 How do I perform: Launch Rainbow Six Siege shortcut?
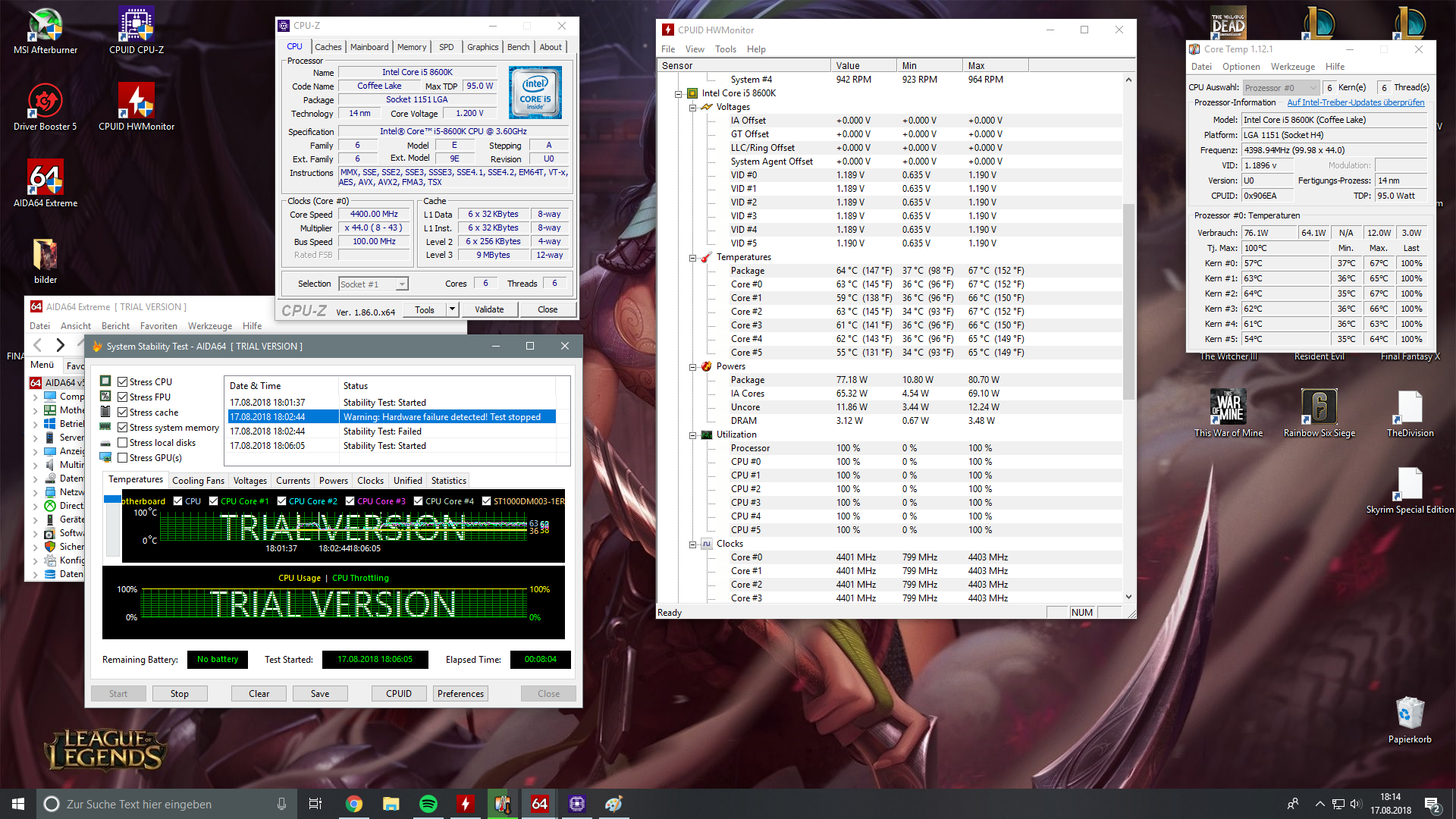[x=1319, y=413]
